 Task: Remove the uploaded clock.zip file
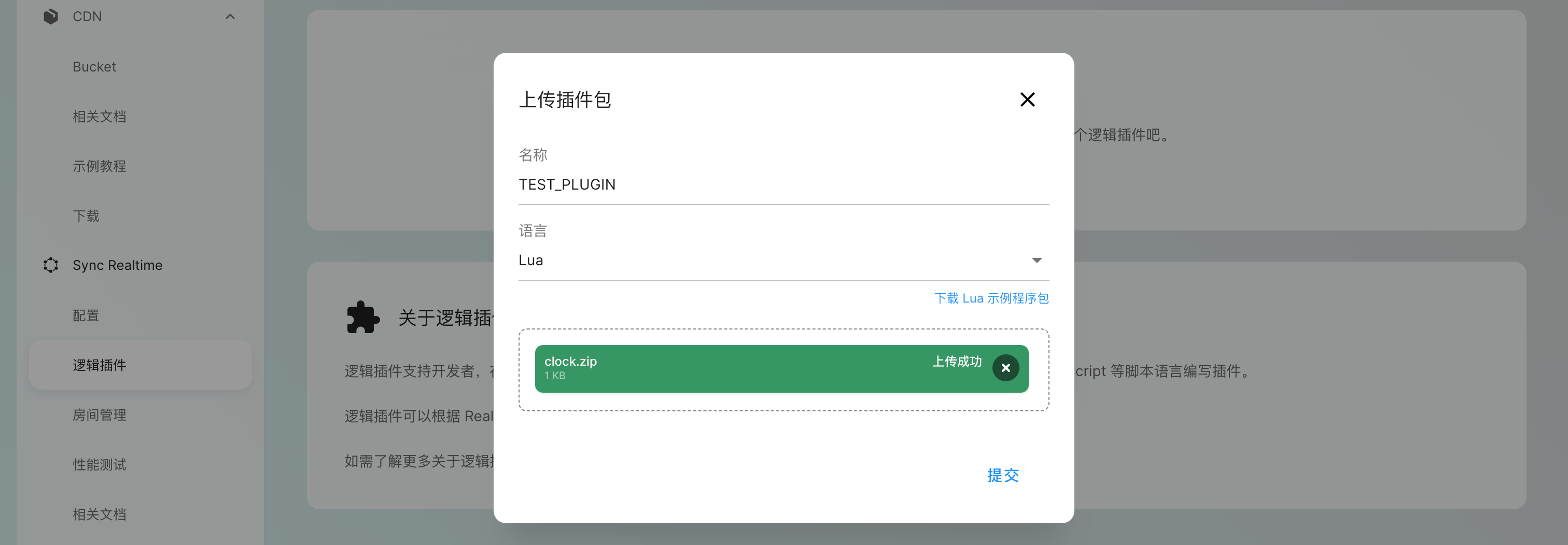click(x=1005, y=368)
